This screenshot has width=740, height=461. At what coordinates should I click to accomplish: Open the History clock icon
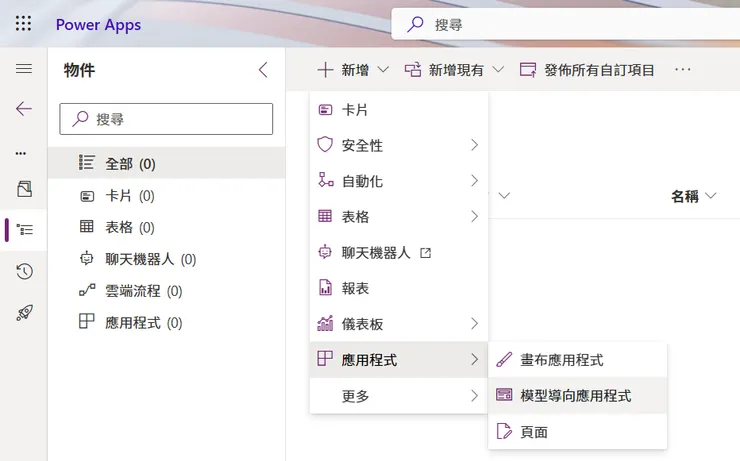(25, 271)
